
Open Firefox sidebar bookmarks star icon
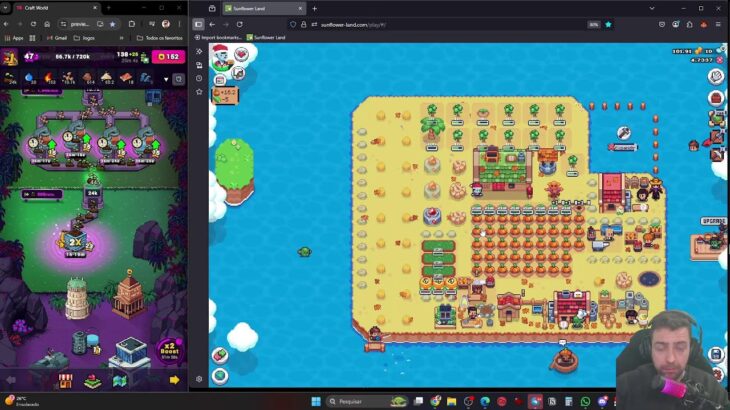[199, 92]
